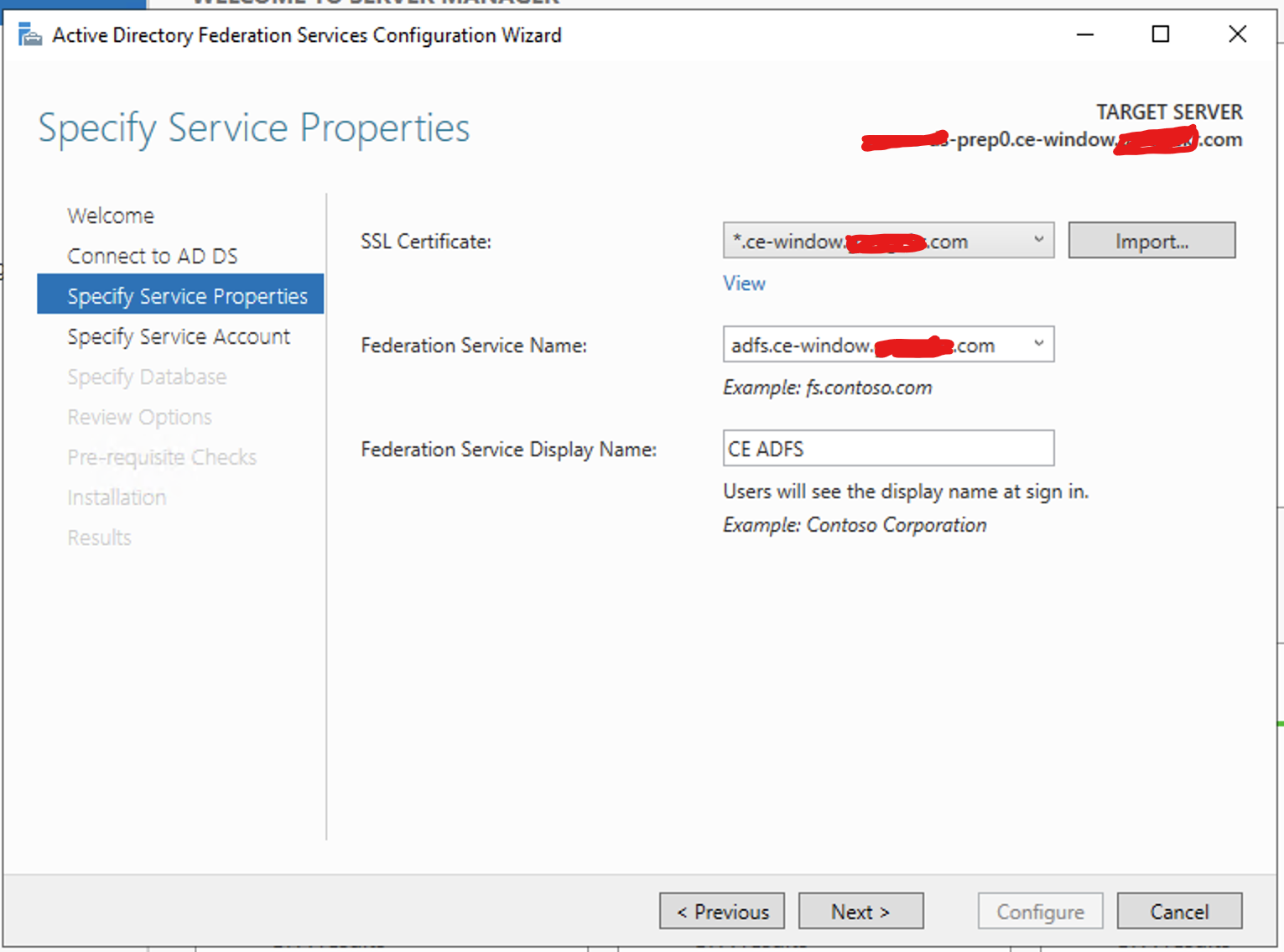Click the AD FS wizard title bar icon

pos(30,34)
